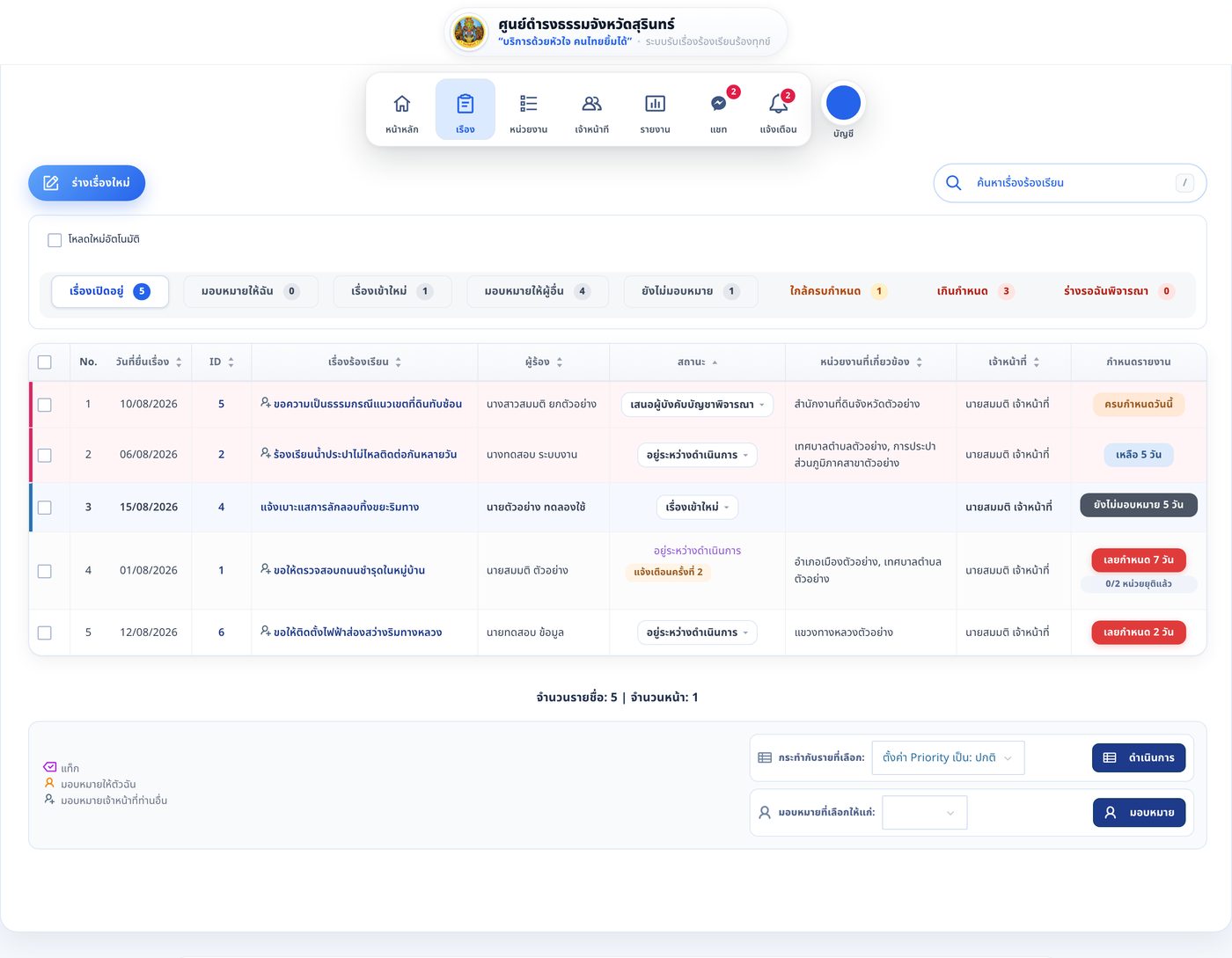
Task: Click the magnifier search icon
Action: coord(953,183)
